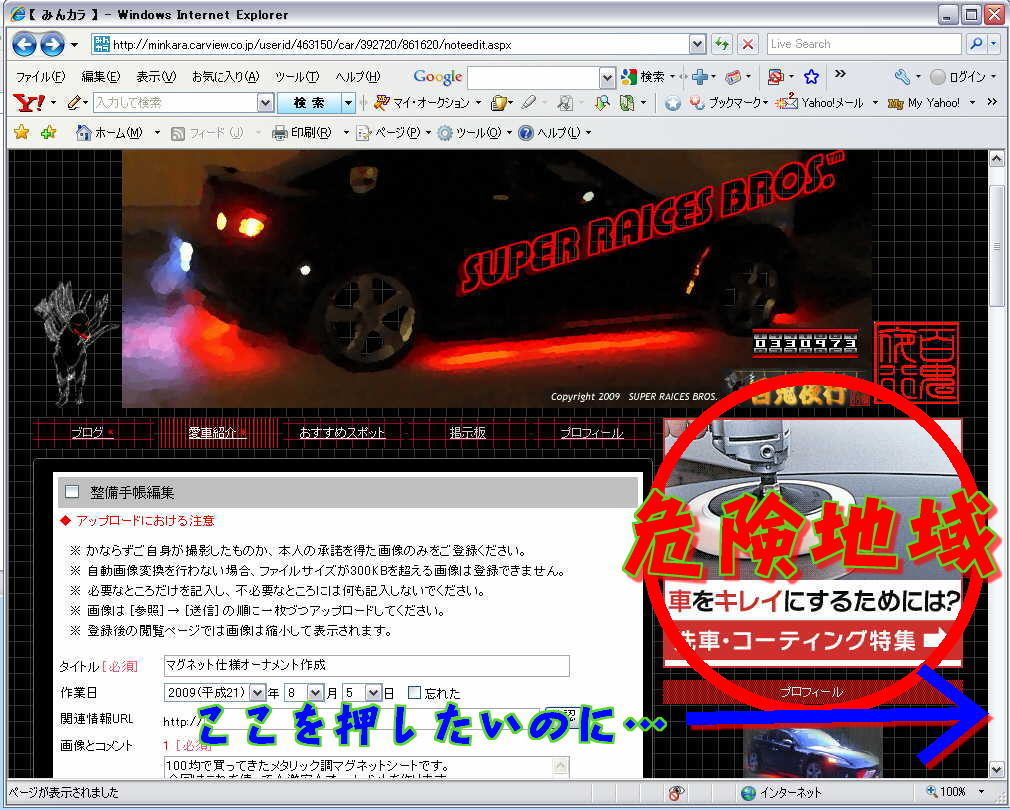1010x810 pixels.
Task: Click inside the タイトル text field
Action: pos(367,665)
